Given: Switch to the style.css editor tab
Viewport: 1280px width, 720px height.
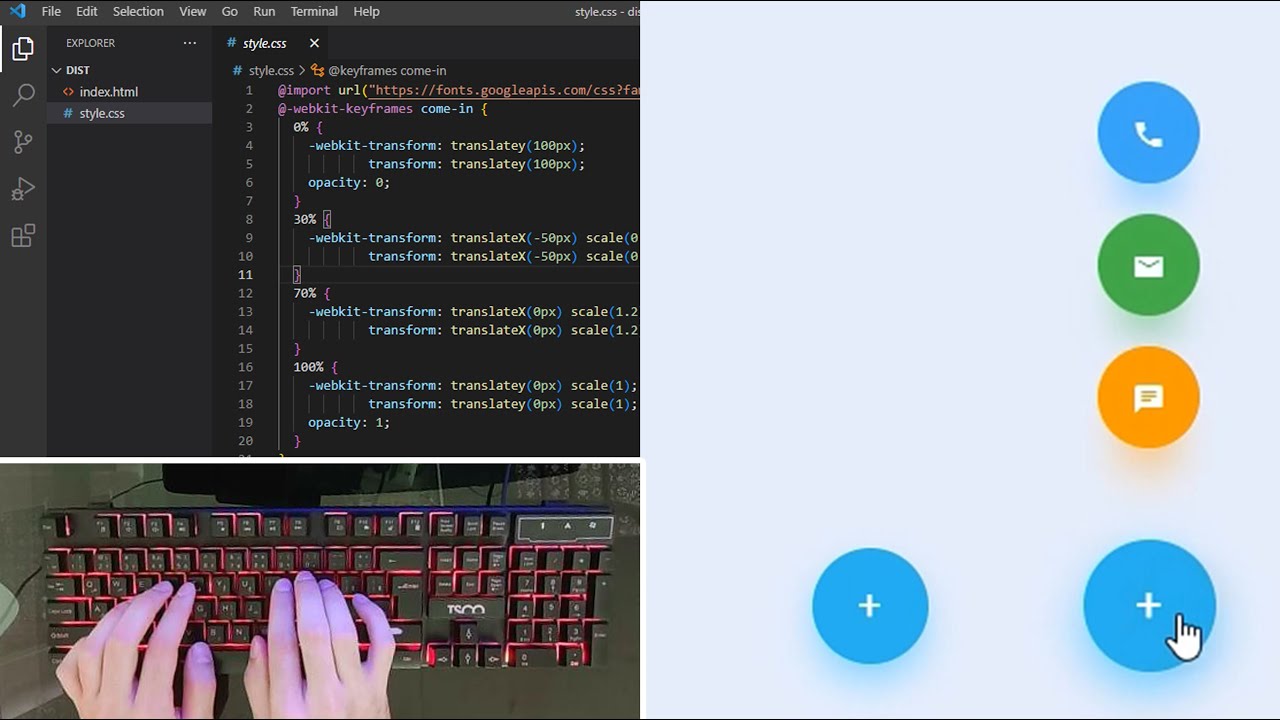Looking at the screenshot, I should tap(264, 43).
